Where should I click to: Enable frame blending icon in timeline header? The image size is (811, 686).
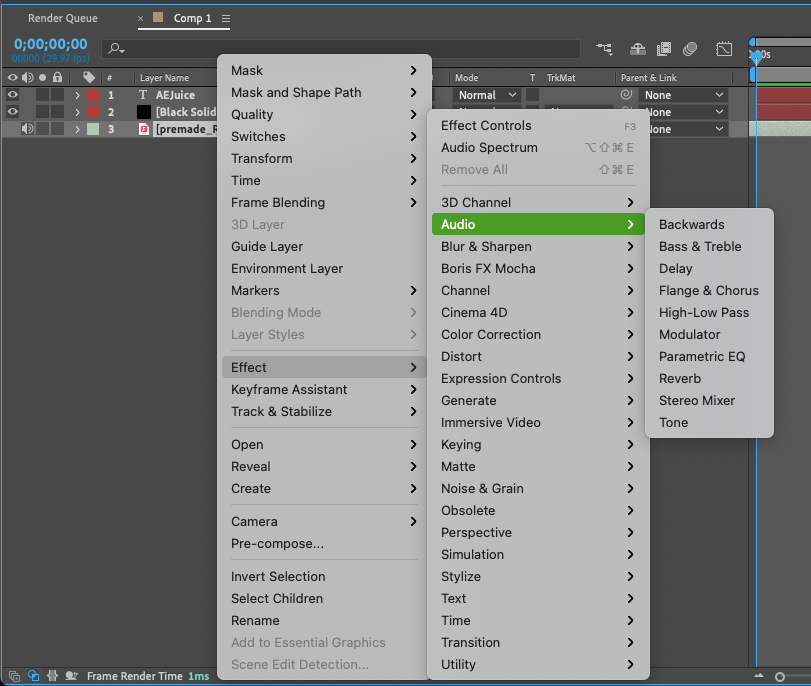(x=663, y=49)
